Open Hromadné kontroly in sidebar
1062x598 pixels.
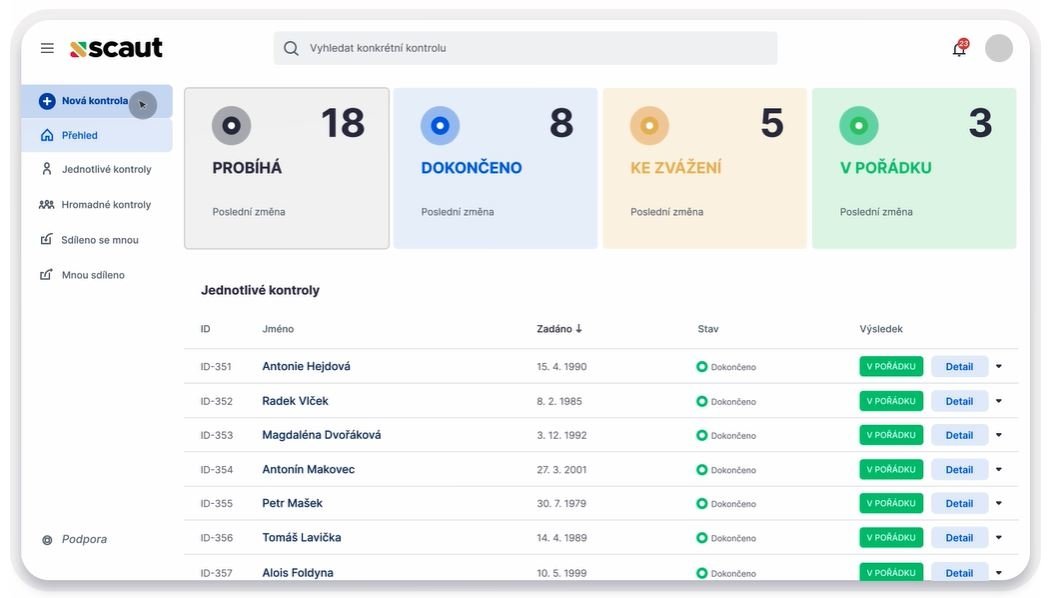click(106, 205)
